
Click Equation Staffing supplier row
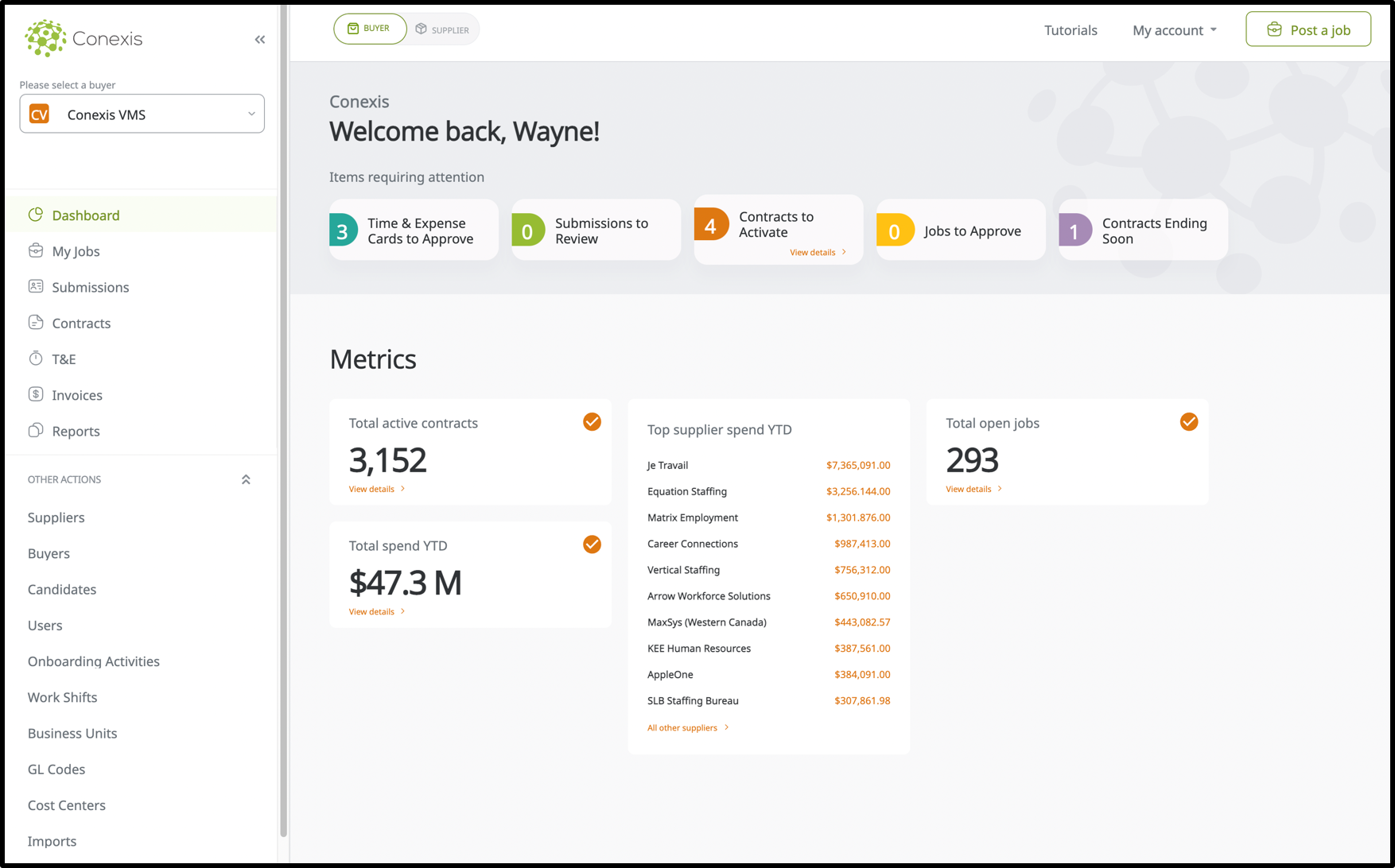pyautogui.click(x=768, y=491)
